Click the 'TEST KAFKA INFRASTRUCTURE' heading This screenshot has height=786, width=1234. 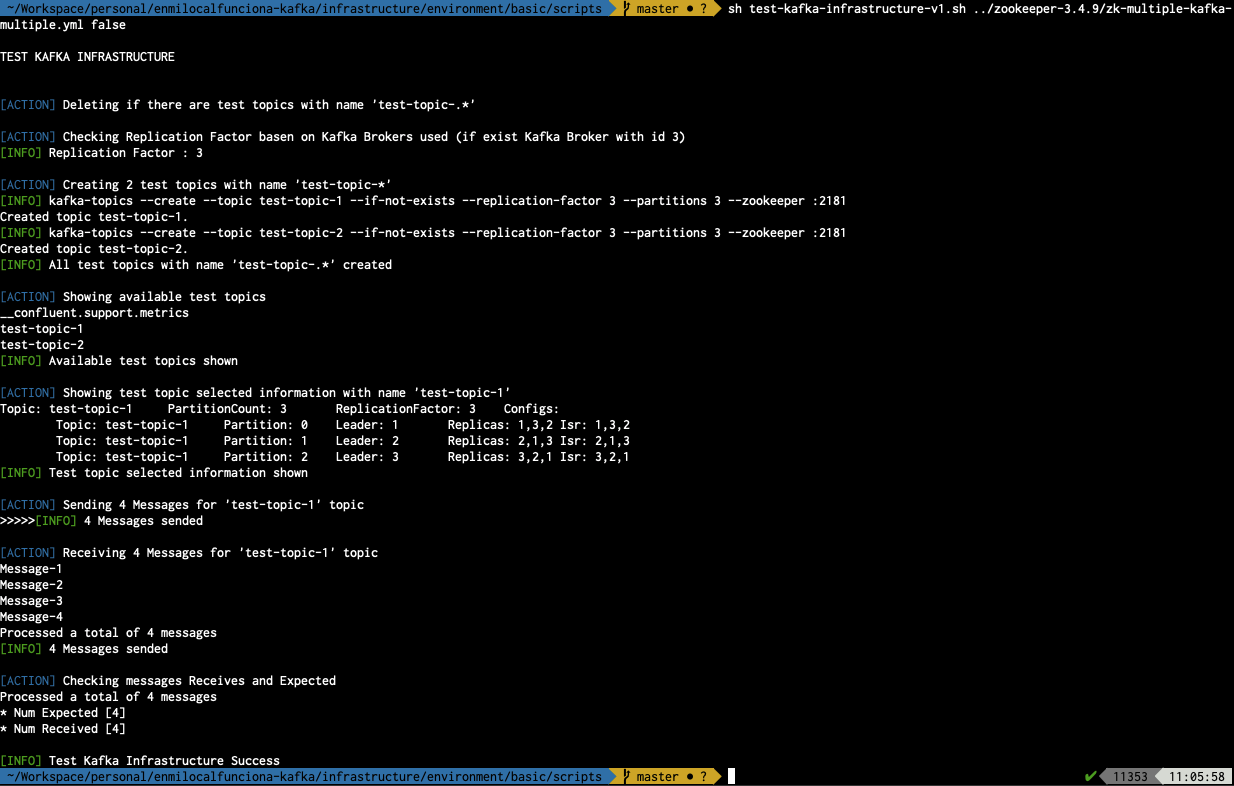coord(87,57)
